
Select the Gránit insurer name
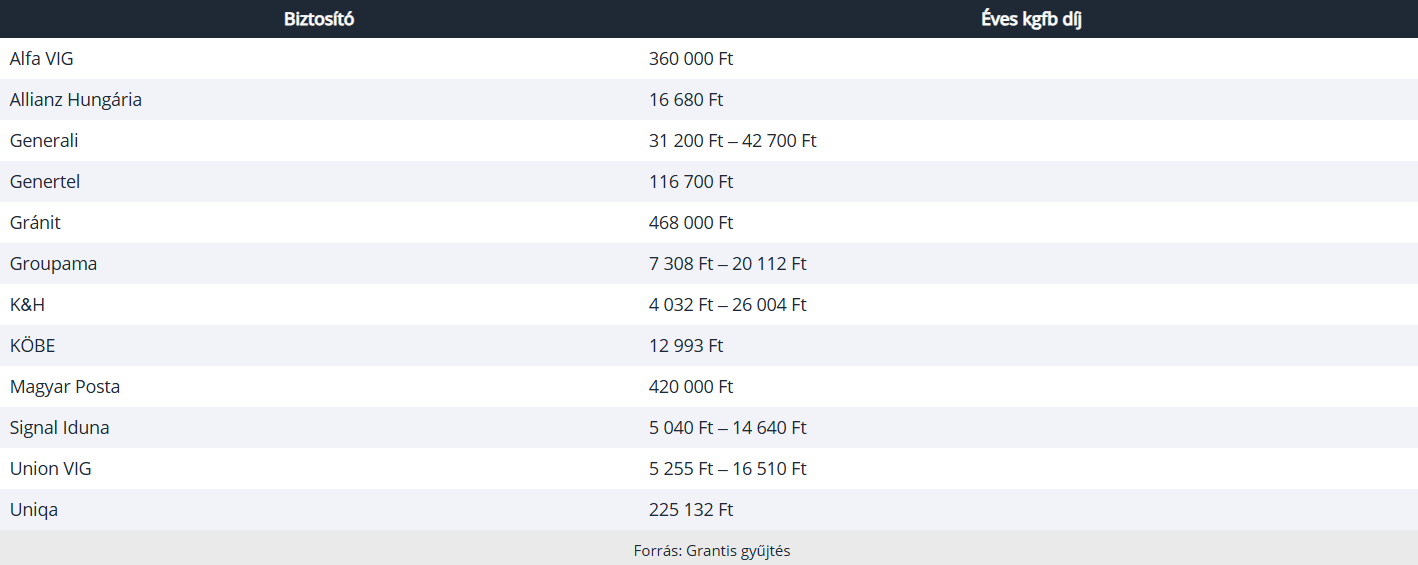pos(35,223)
